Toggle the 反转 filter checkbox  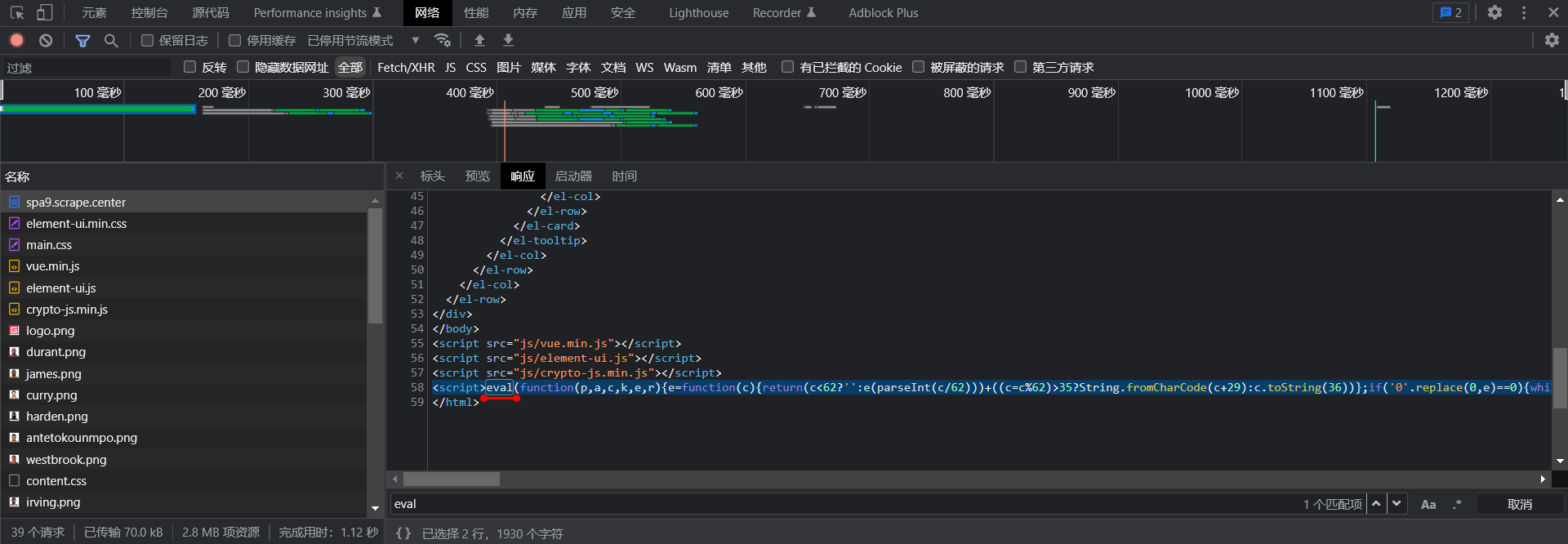(x=190, y=67)
